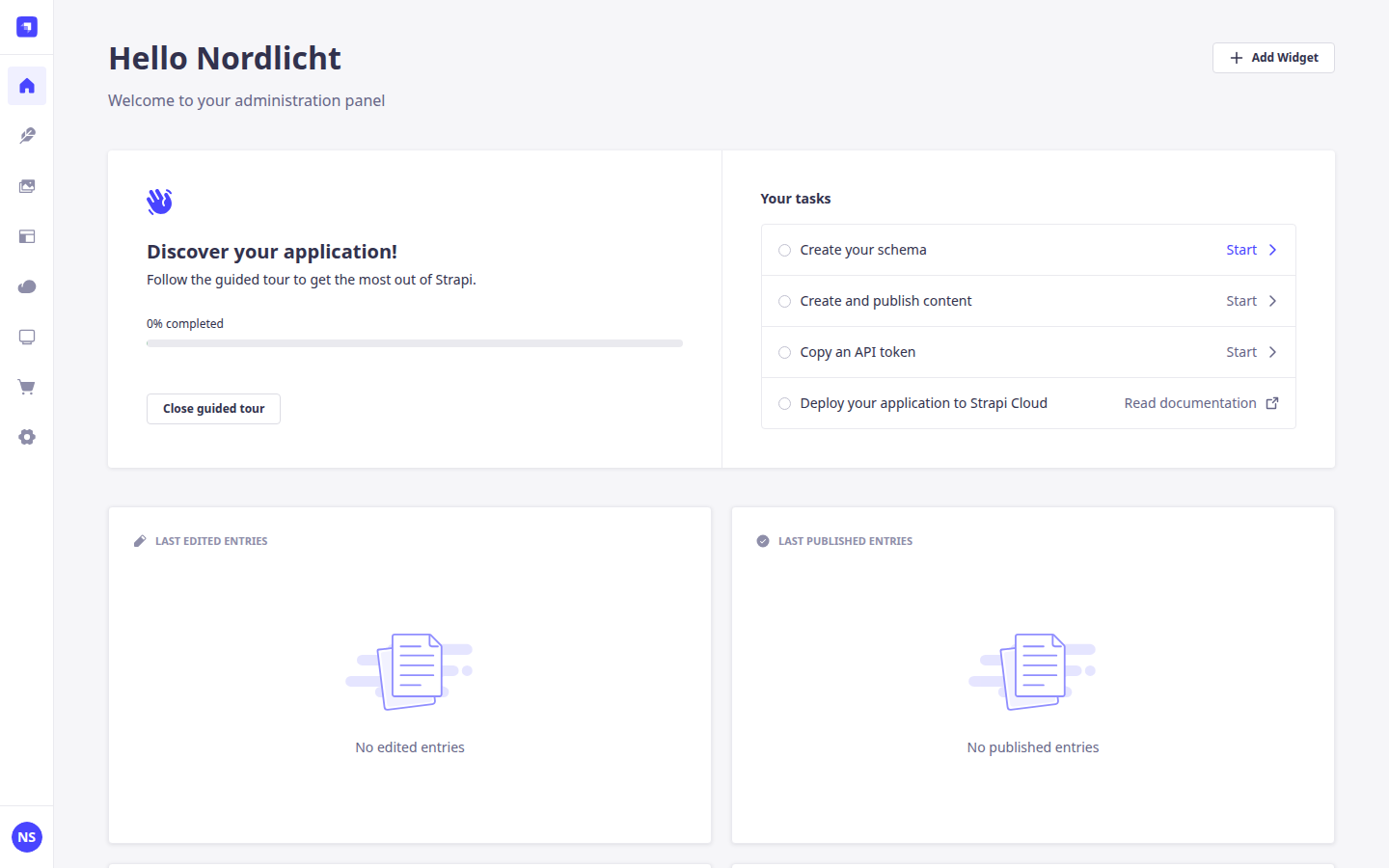Click the chevron in Copy an API token row
This screenshot has width=1389, height=868.
[1273, 352]
